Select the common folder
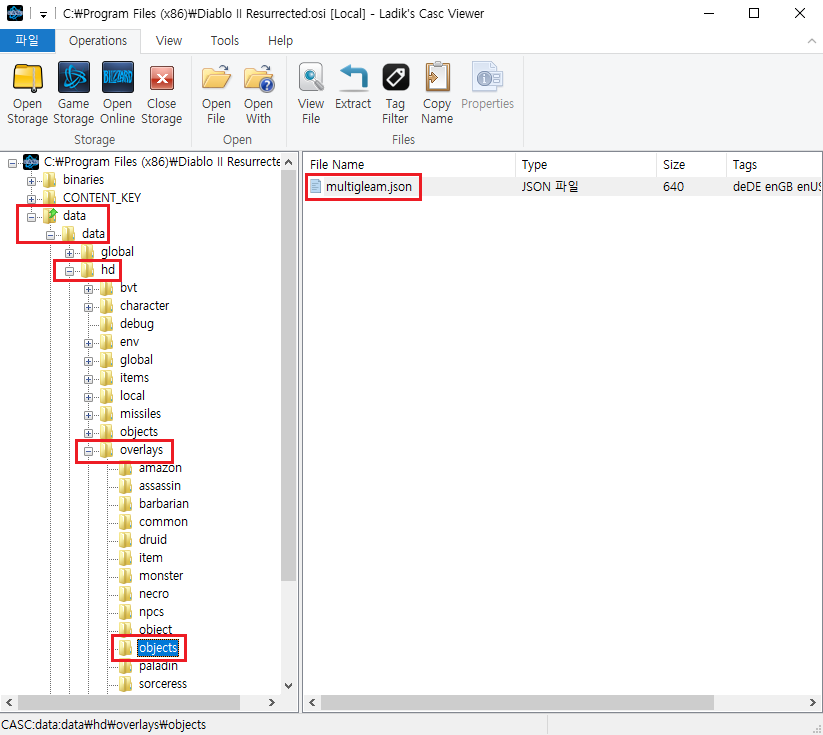Screen dimensions: 823x735 click(163, 522)
